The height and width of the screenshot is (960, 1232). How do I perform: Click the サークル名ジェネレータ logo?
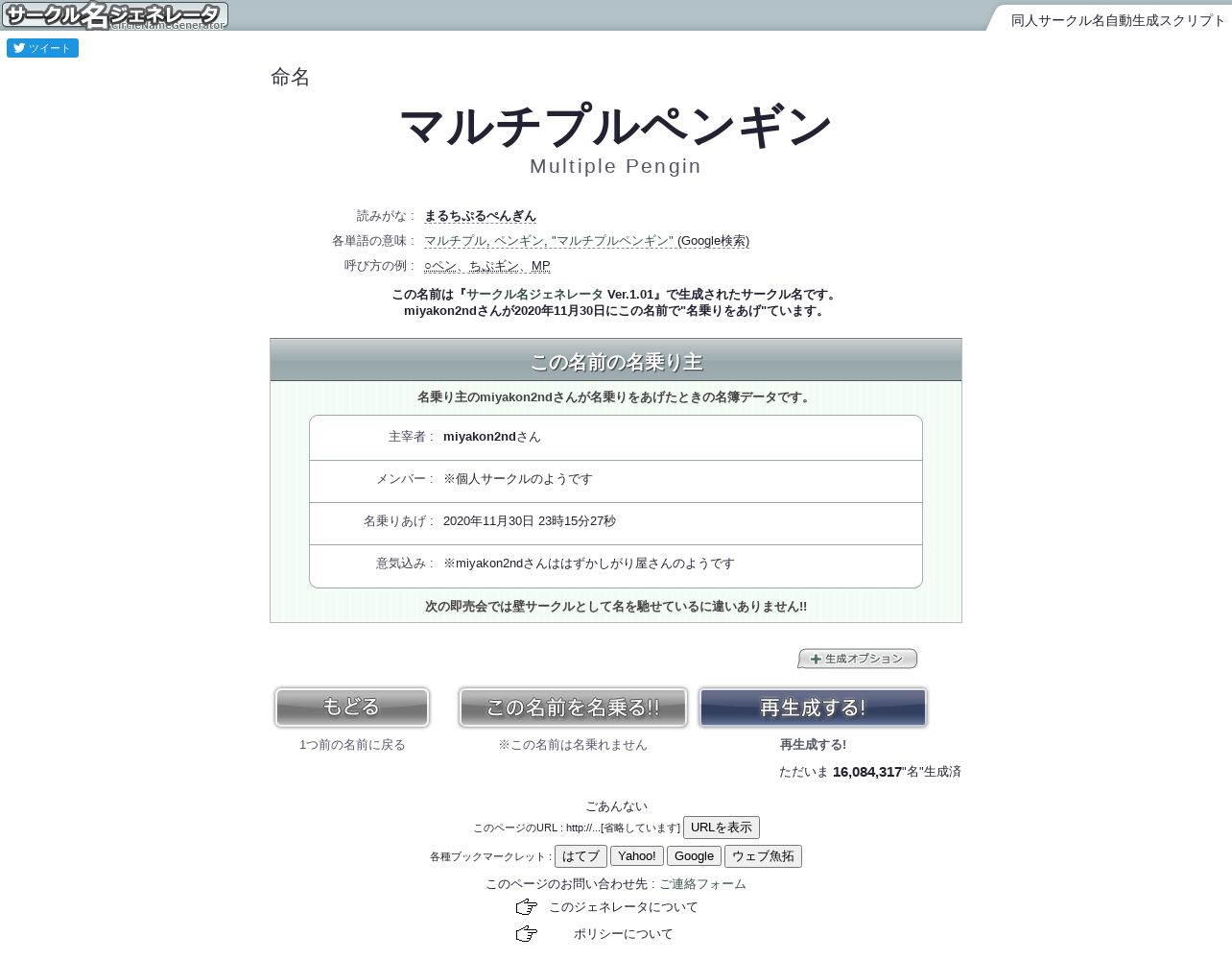[x=114, y=15]
